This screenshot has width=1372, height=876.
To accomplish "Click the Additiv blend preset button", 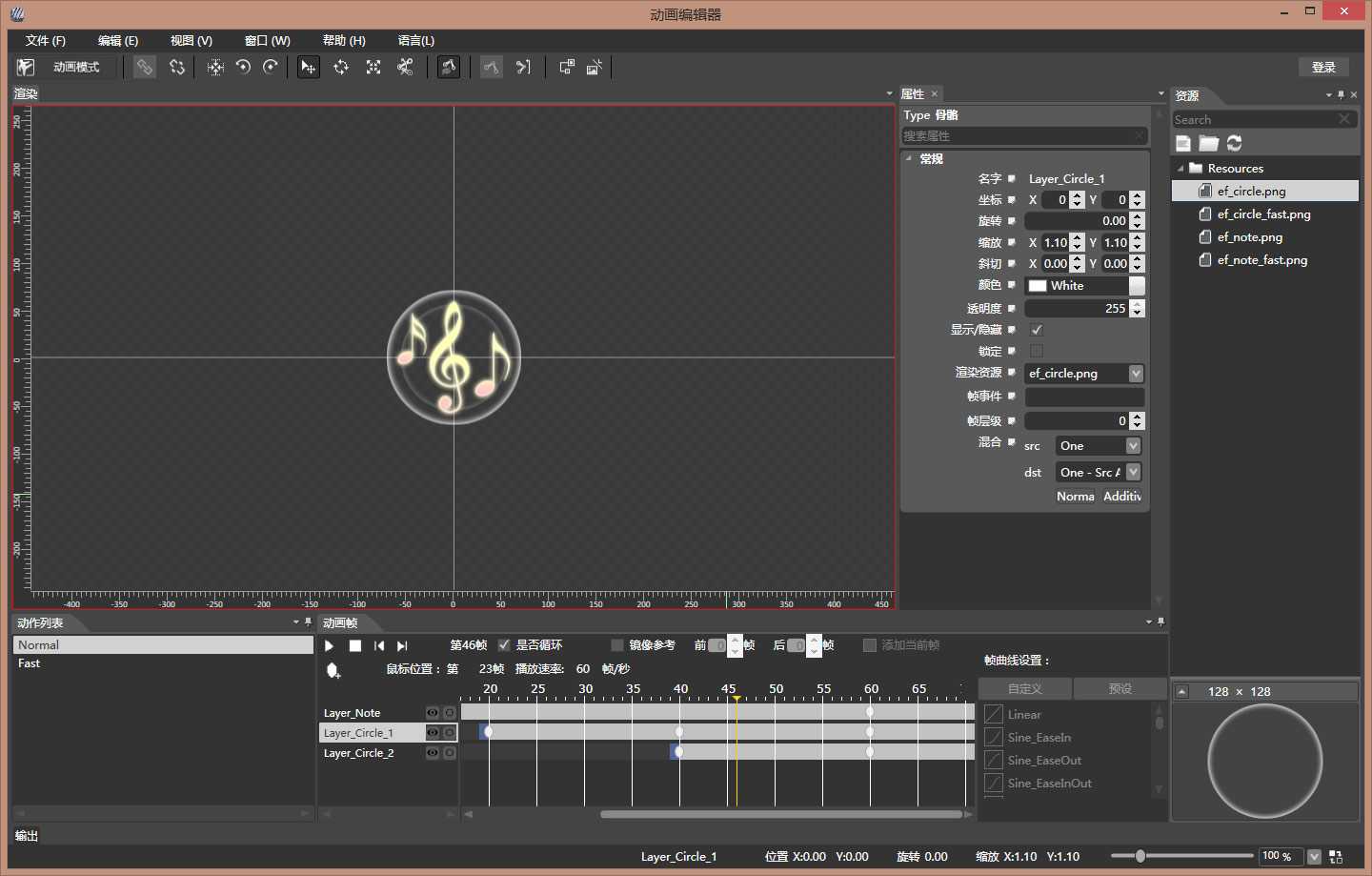I will click(x=1122, y=497).
